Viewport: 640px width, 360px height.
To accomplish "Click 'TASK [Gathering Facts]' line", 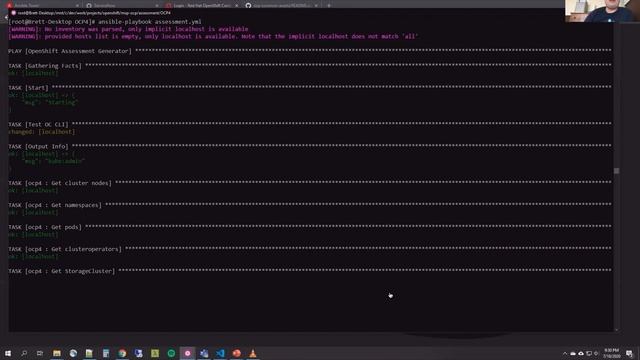I will pos(45,66).
